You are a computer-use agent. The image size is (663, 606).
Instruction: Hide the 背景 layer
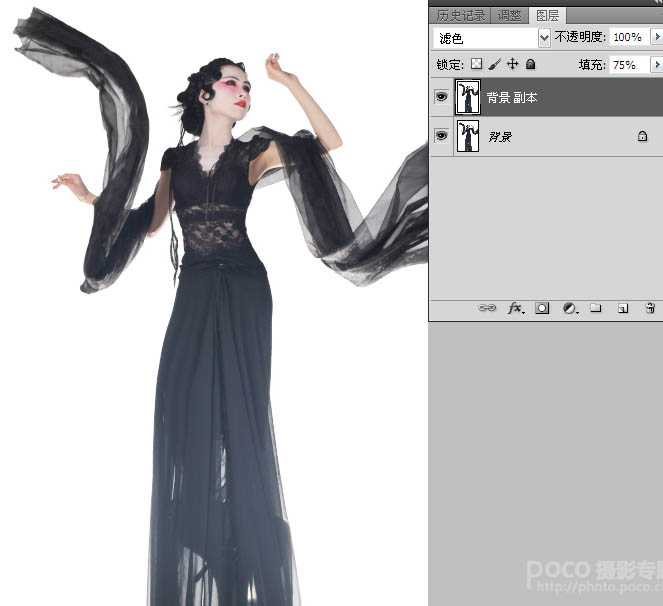point(441,136)
